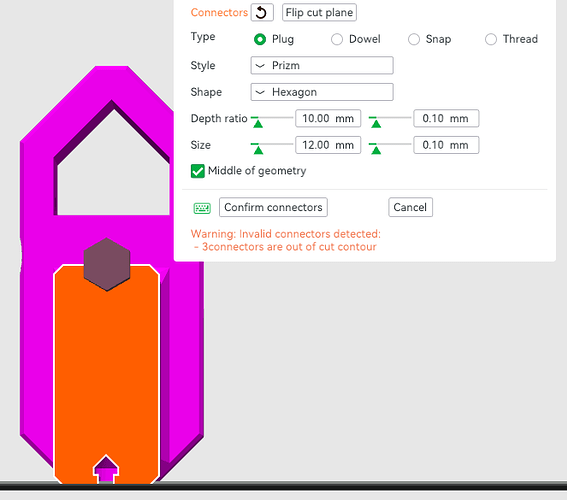567x500 pixels.
Task: Click the reset connectors arrow icon
Action: point(262,13)
